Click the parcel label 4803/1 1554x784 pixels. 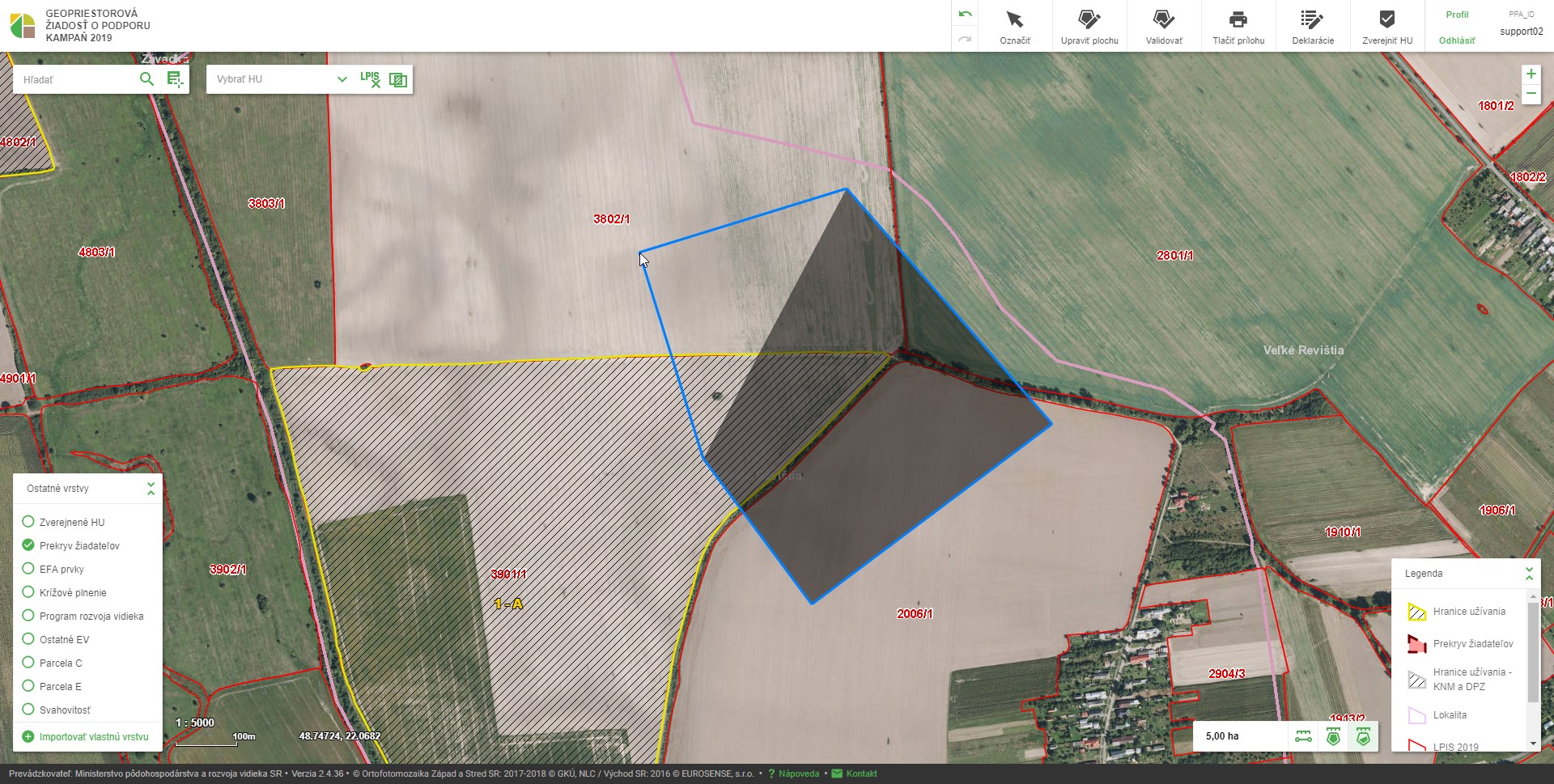96,252
